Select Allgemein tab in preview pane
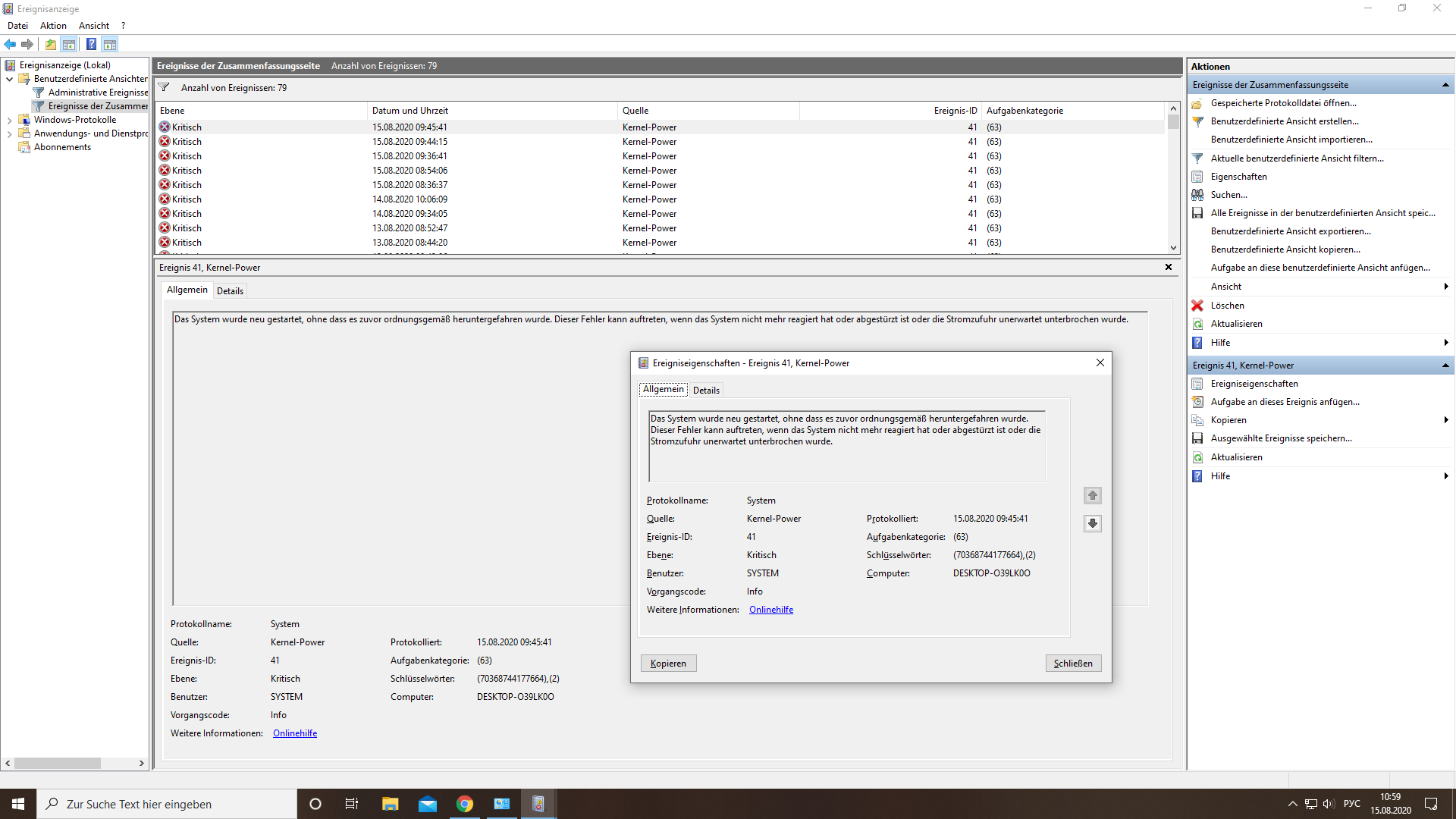This screenshot has width=1456, height=819. click(x=187, y=290)
